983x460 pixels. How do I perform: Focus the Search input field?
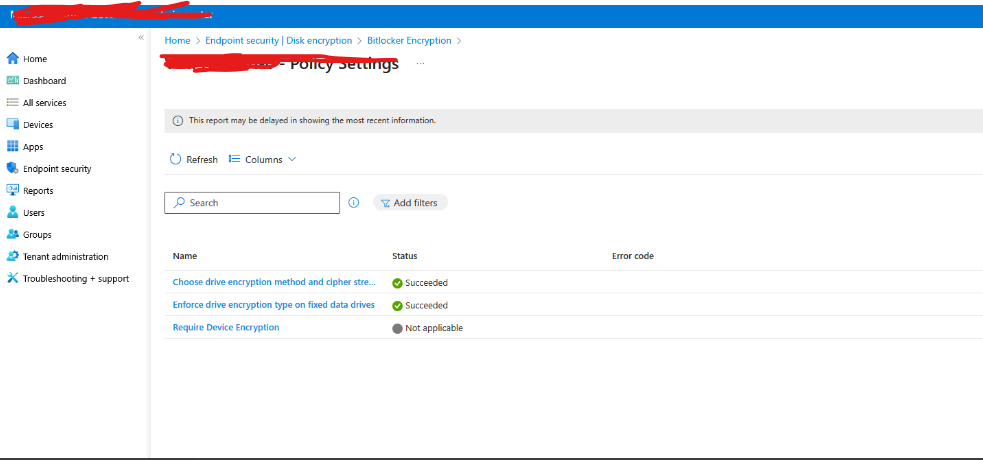(x=252, y=202)
